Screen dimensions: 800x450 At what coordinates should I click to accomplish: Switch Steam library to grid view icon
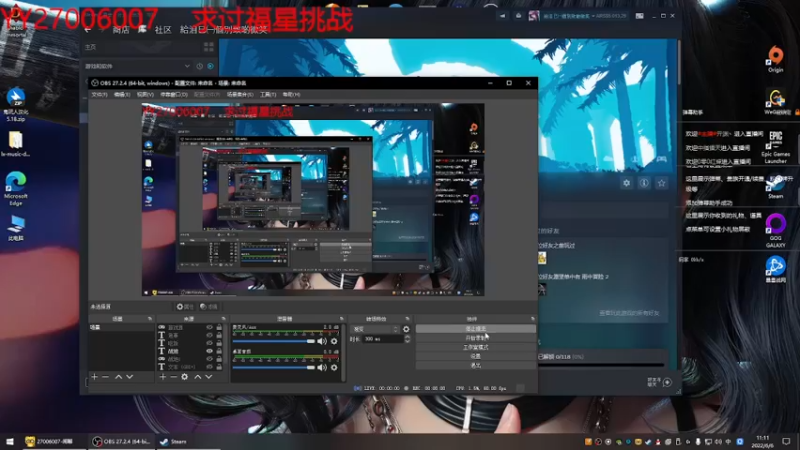pyautogui.click(x=209, y=47)
